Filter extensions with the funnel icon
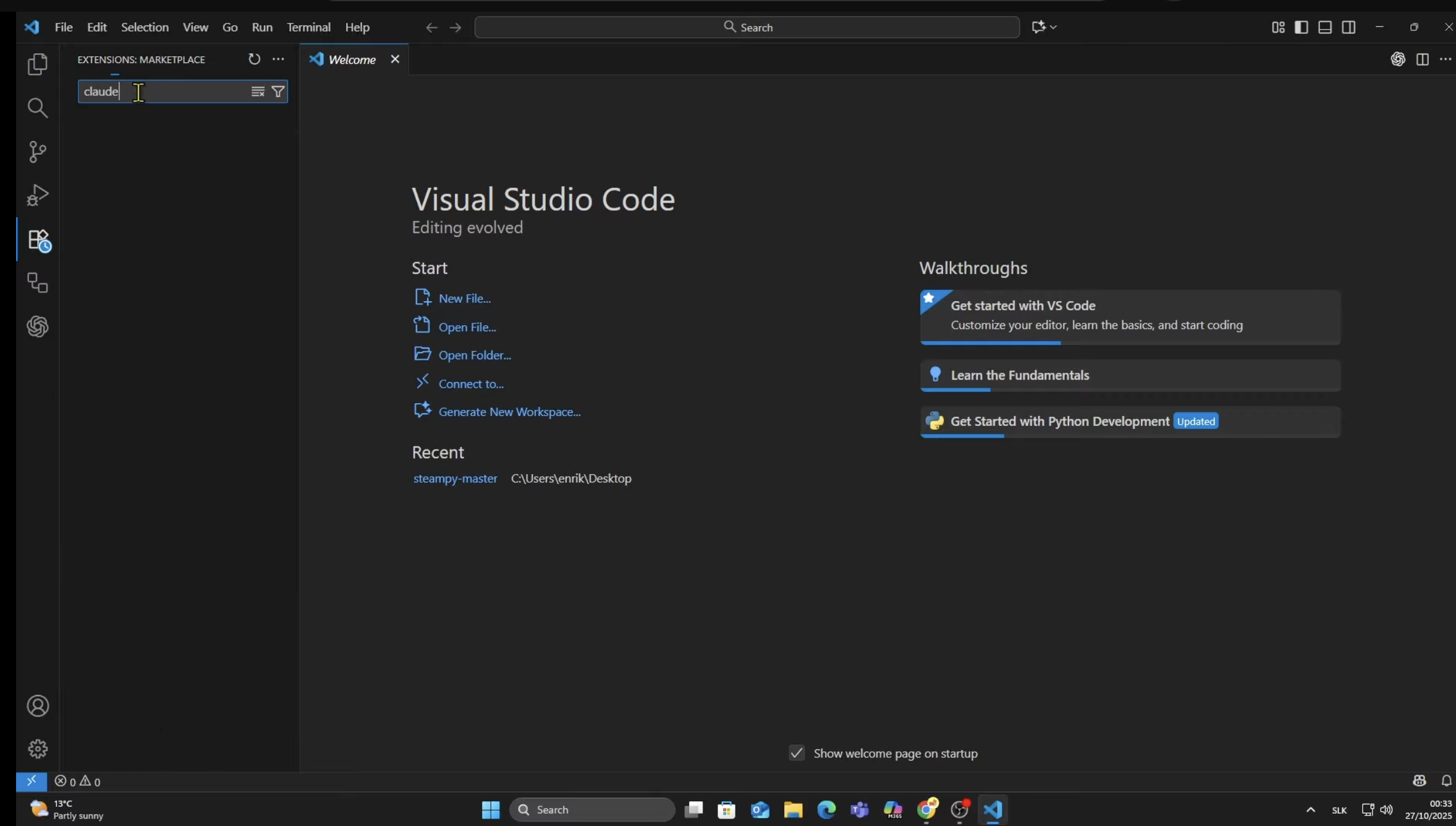 278,92
